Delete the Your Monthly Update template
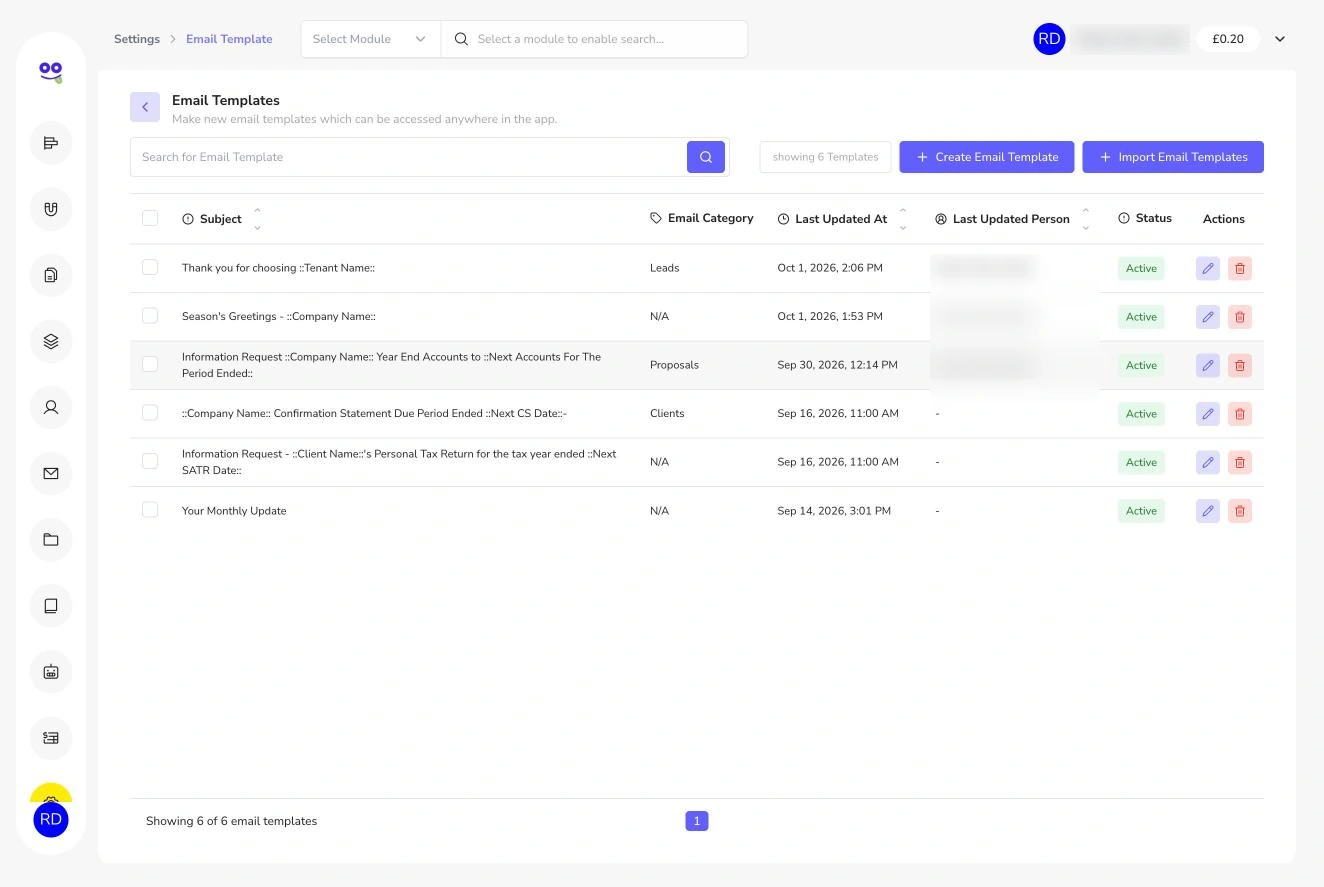 click(x=1240, y=511)
